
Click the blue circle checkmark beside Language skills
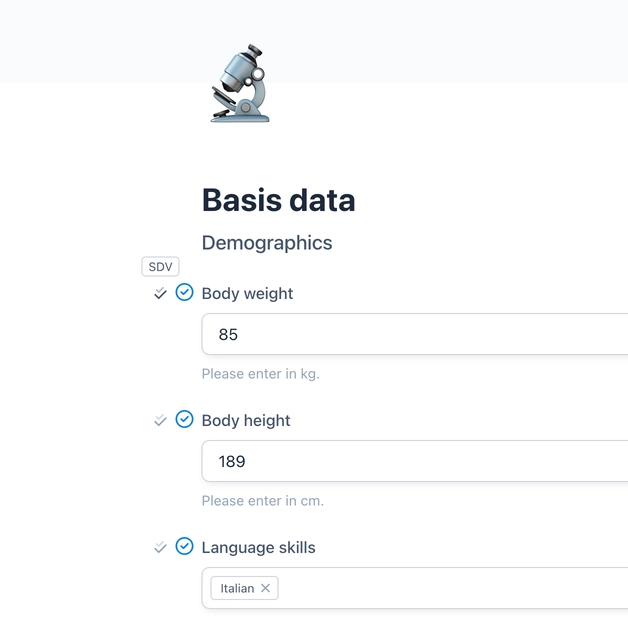[184, 546]
